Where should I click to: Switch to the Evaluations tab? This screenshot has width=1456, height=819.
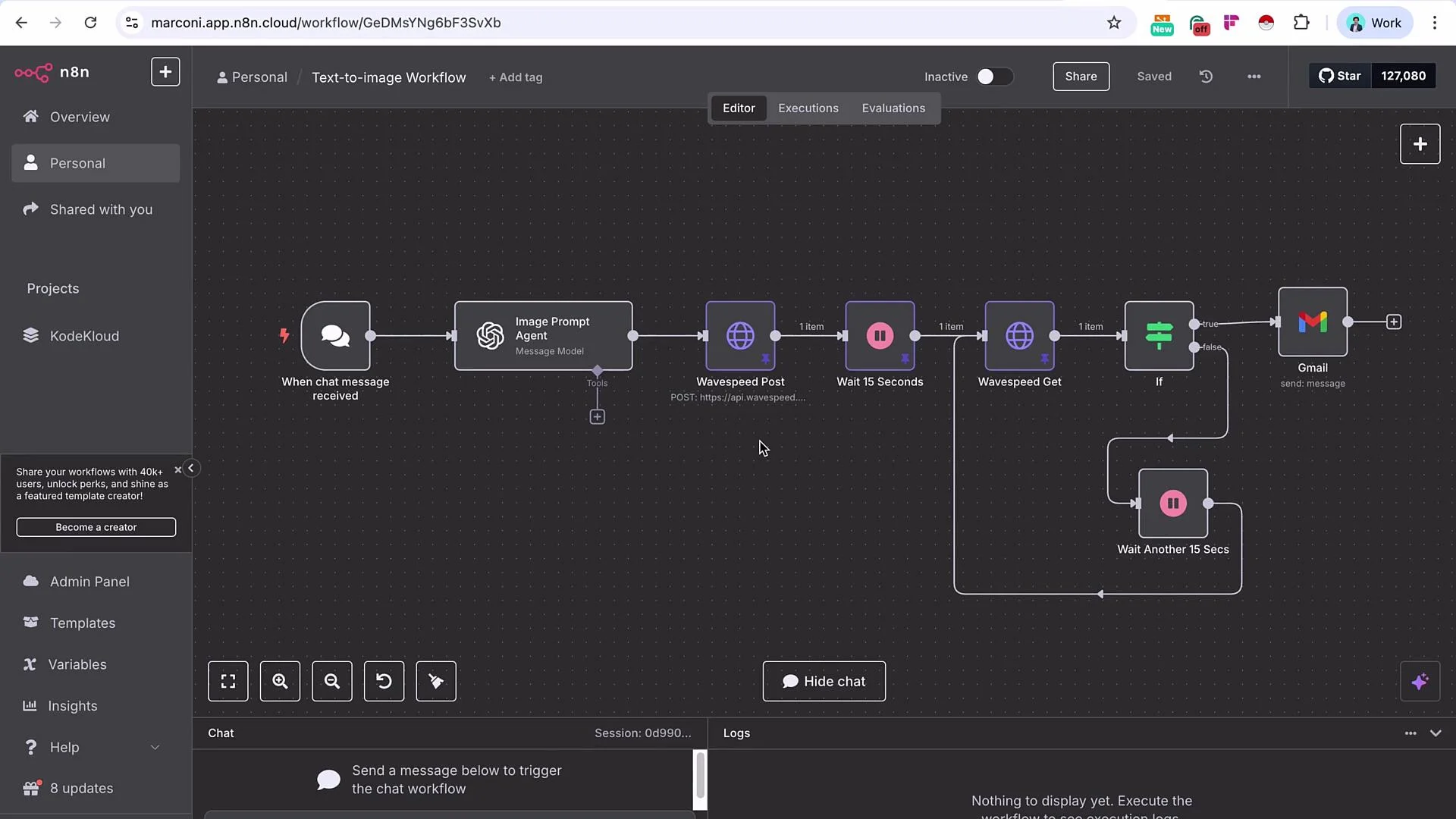point(893,108)
